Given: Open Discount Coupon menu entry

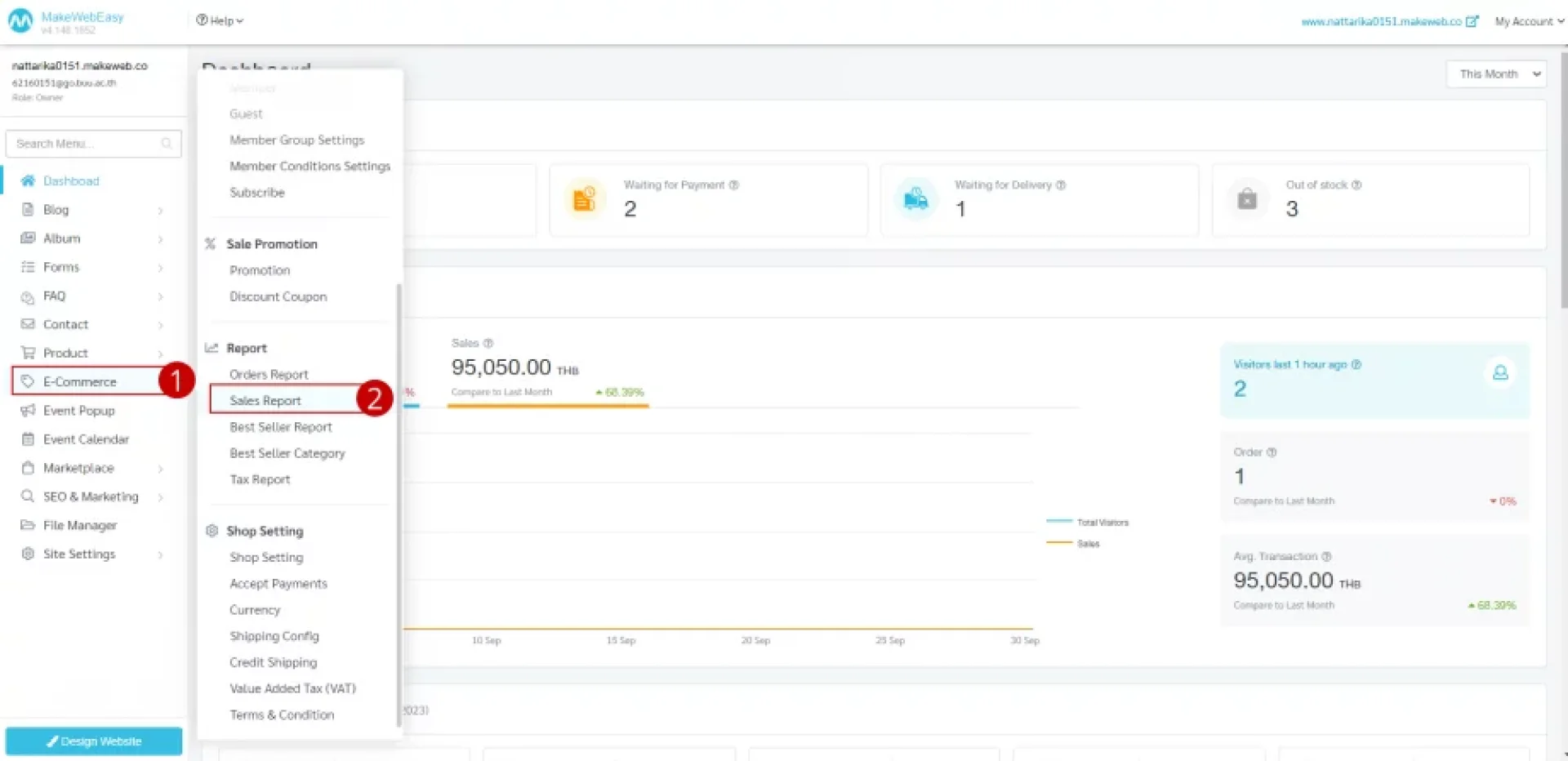Looking at the screenshot, I should (278, 297).
